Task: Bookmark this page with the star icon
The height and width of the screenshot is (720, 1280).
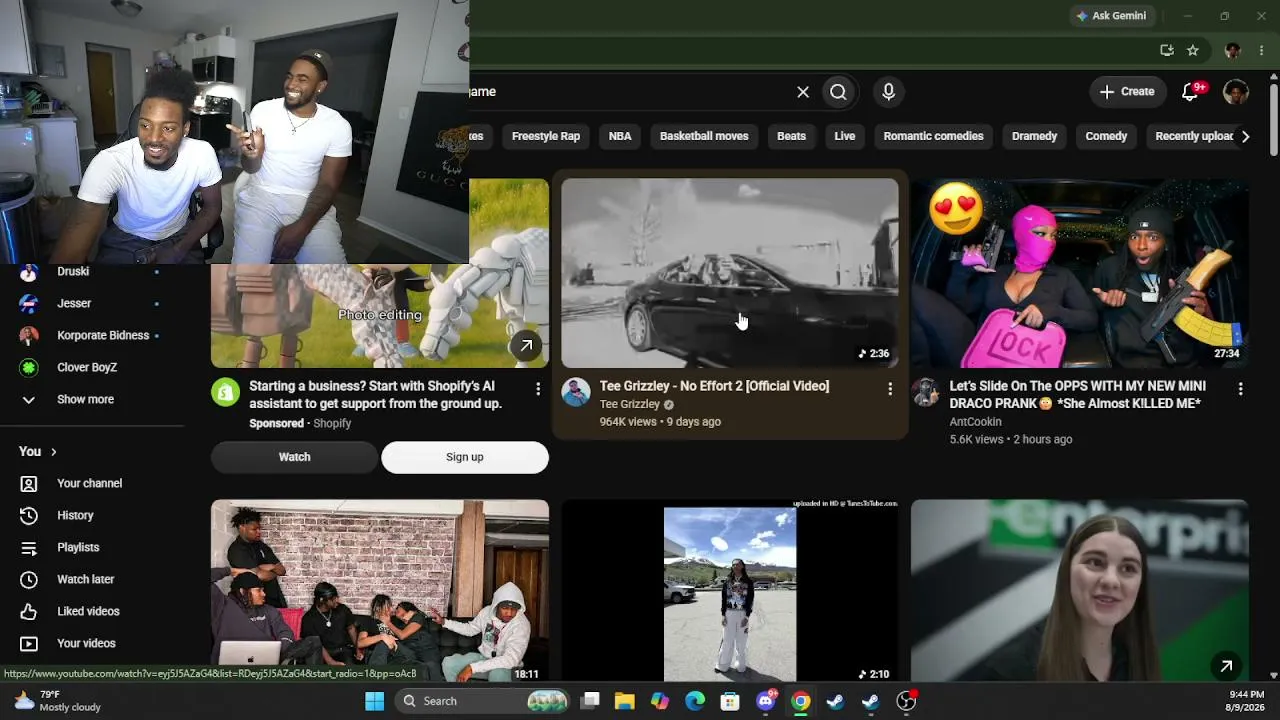Action: [1193, 50]
